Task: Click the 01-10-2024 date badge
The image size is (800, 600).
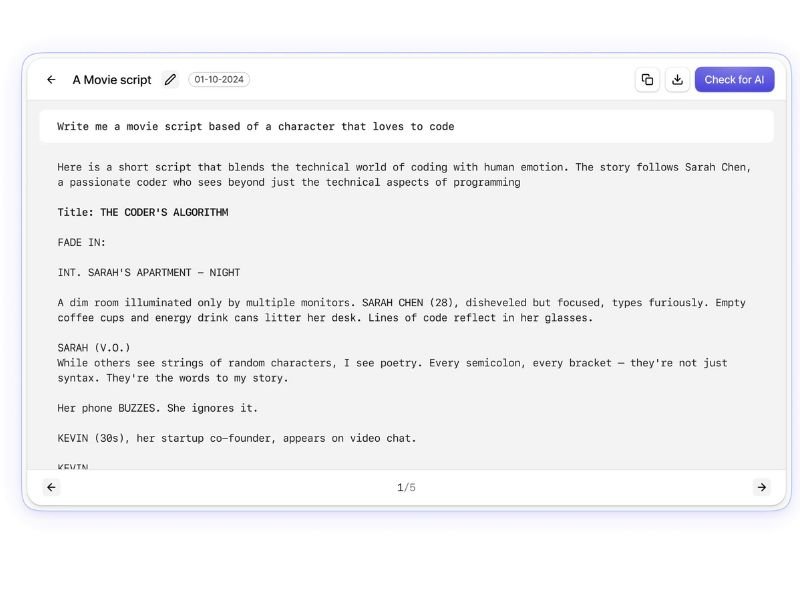Action: click(219, 80)
